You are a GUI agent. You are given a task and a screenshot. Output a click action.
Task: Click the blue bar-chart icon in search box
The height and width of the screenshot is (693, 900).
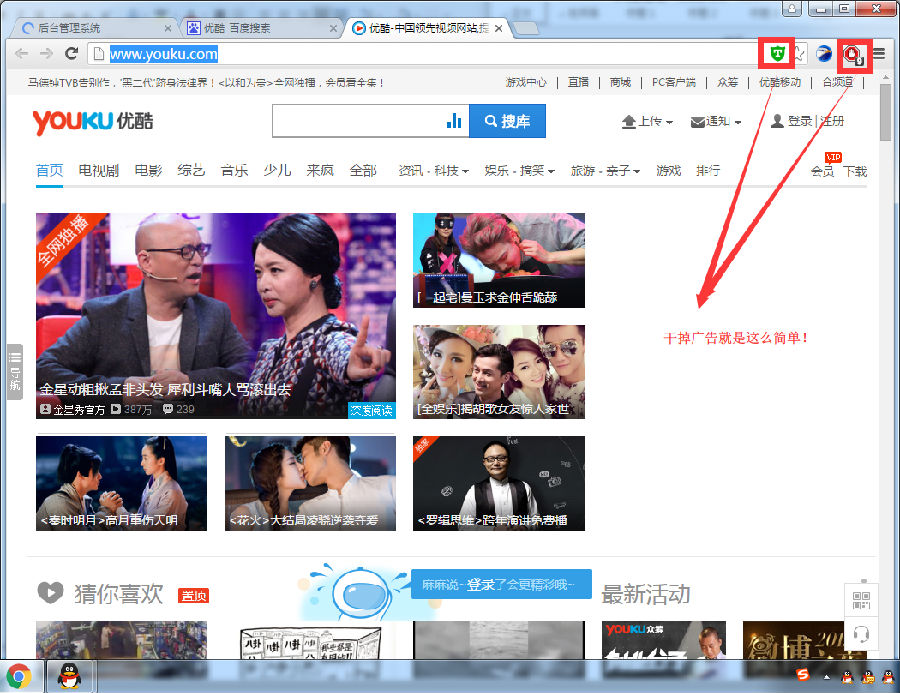(454, 121)
